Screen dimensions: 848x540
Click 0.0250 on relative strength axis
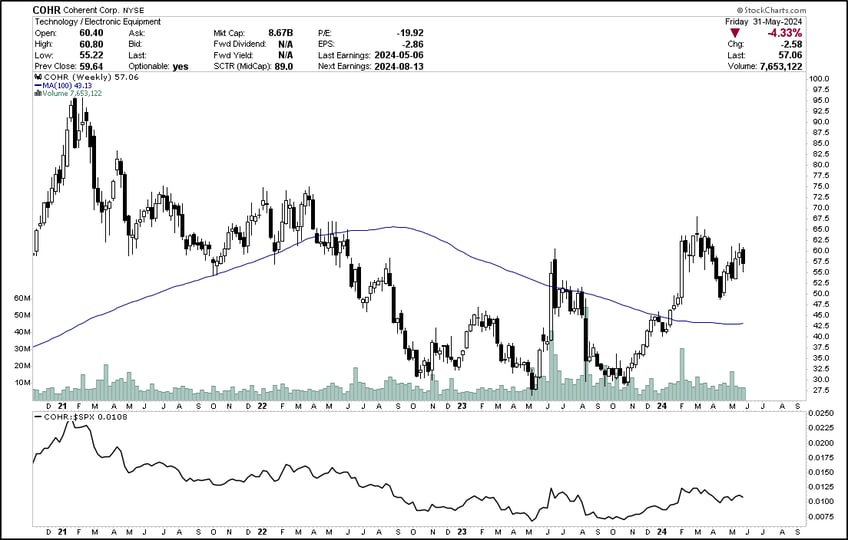click(x=821, y=413)
